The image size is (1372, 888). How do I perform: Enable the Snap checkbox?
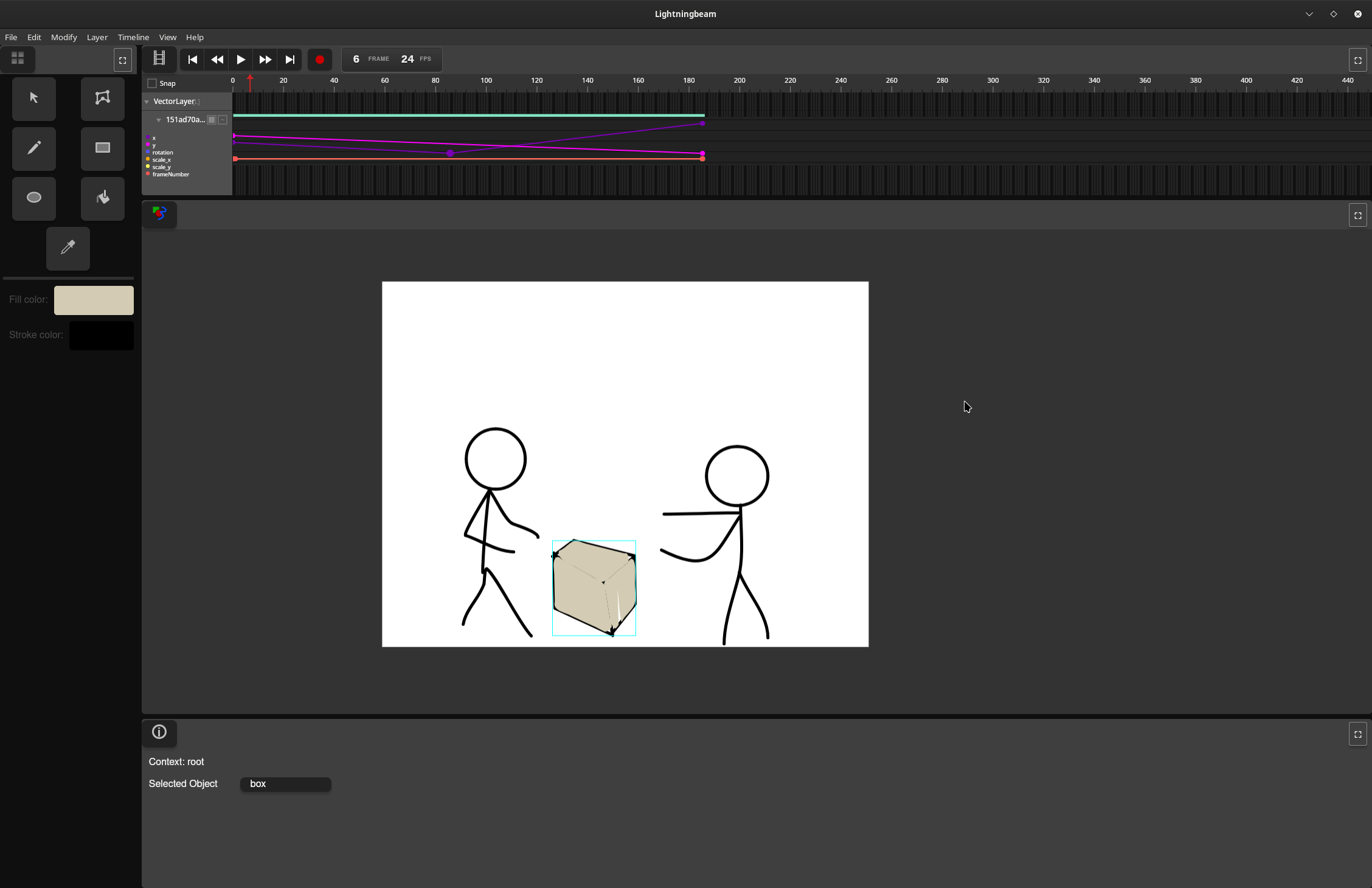pos(151,83)
